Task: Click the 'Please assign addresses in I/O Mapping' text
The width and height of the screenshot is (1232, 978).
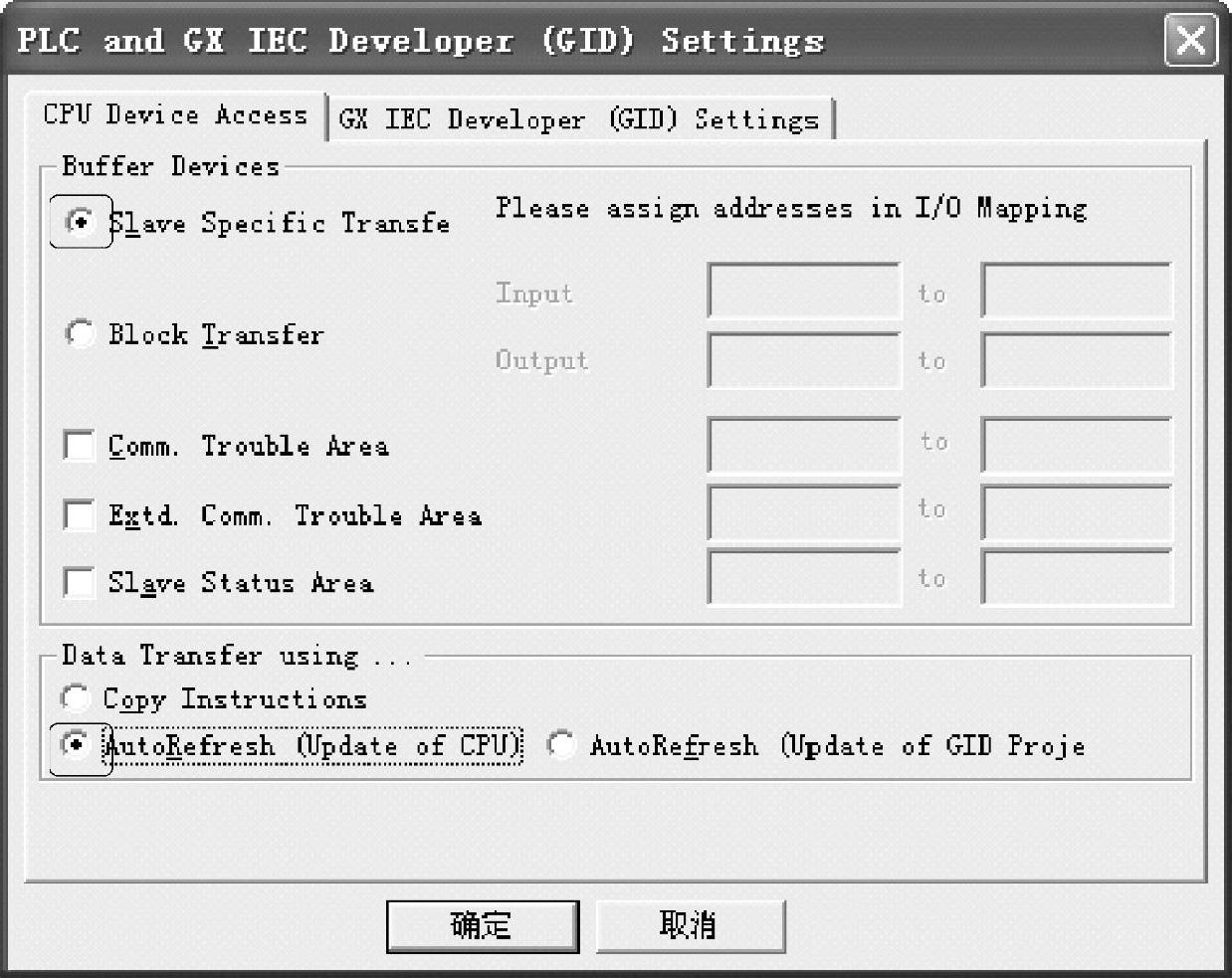Action: (791, 208)
